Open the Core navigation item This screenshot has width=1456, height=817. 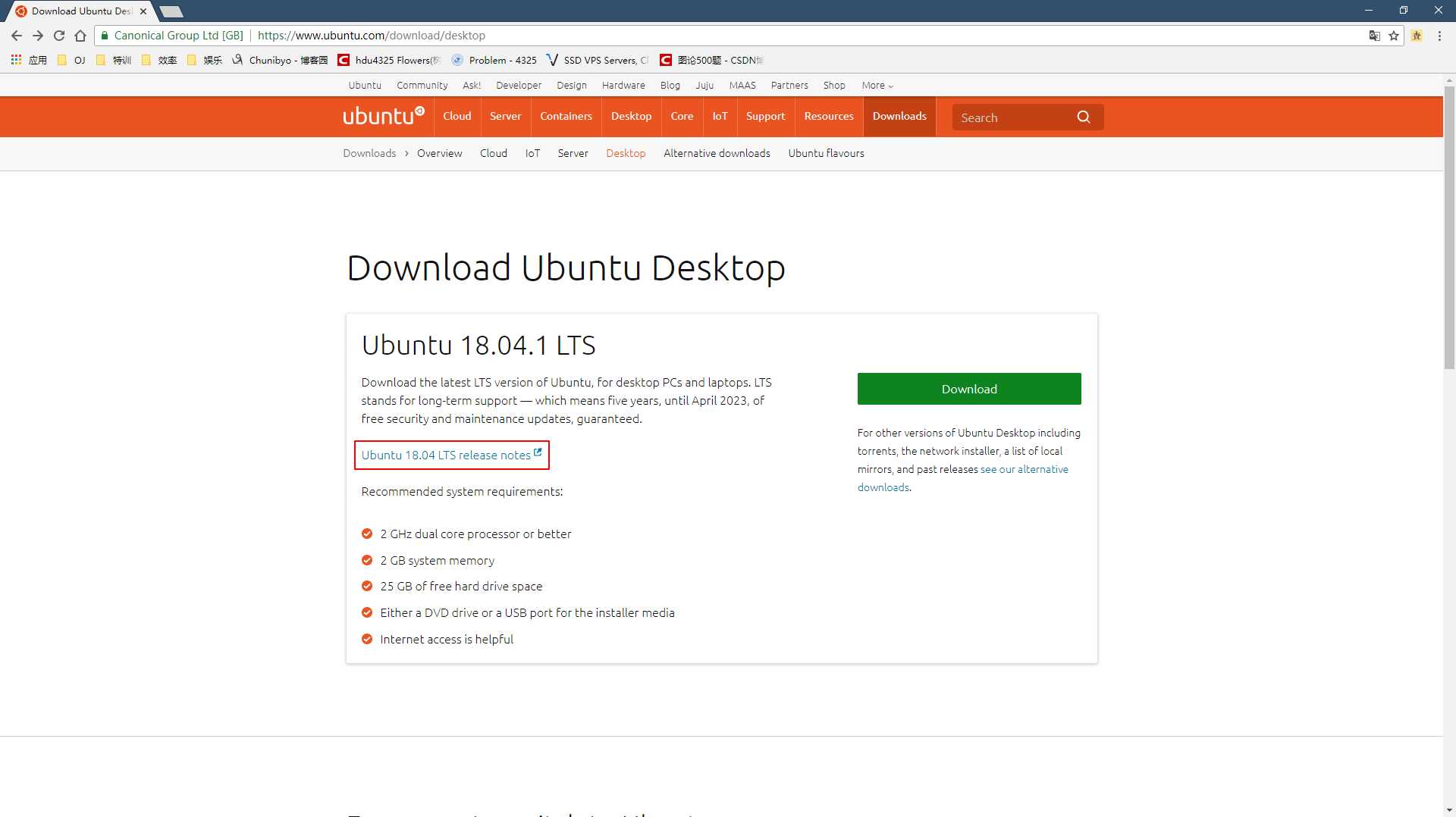pos(682,116)
